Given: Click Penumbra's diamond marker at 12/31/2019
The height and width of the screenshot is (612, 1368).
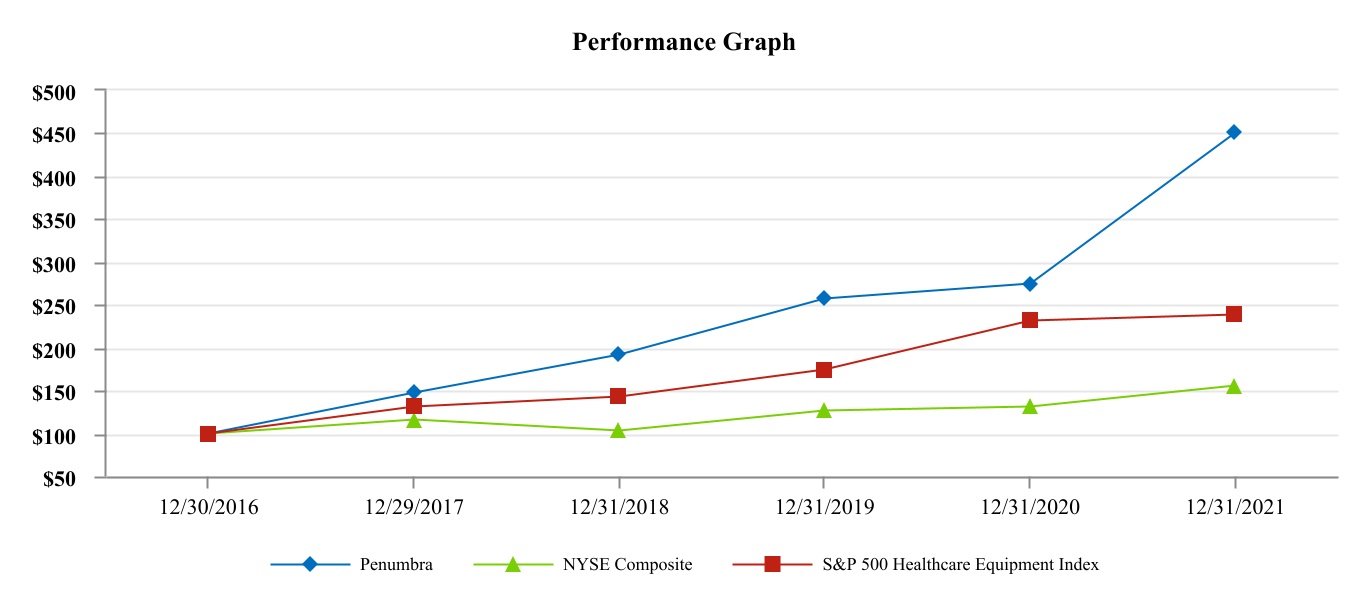Looking at the screenshot, I should (824, 298).
